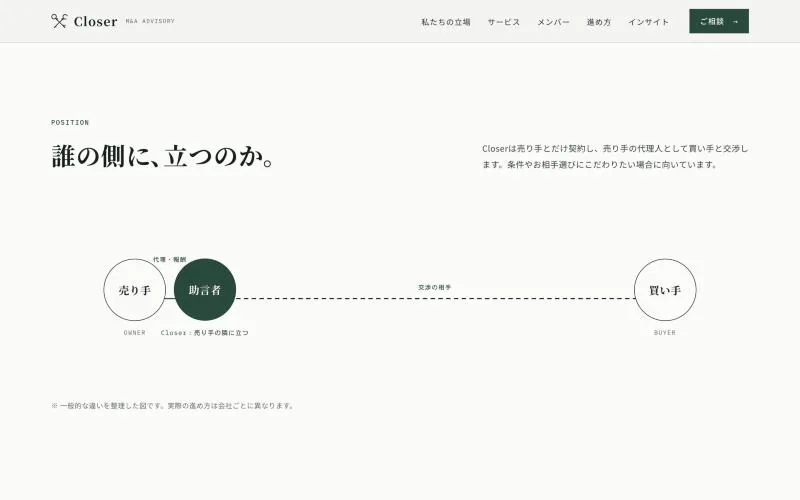Click the 交渉の相手 label on dashed line
This screenshot has height=500, width=800.
tap(435, 287)
